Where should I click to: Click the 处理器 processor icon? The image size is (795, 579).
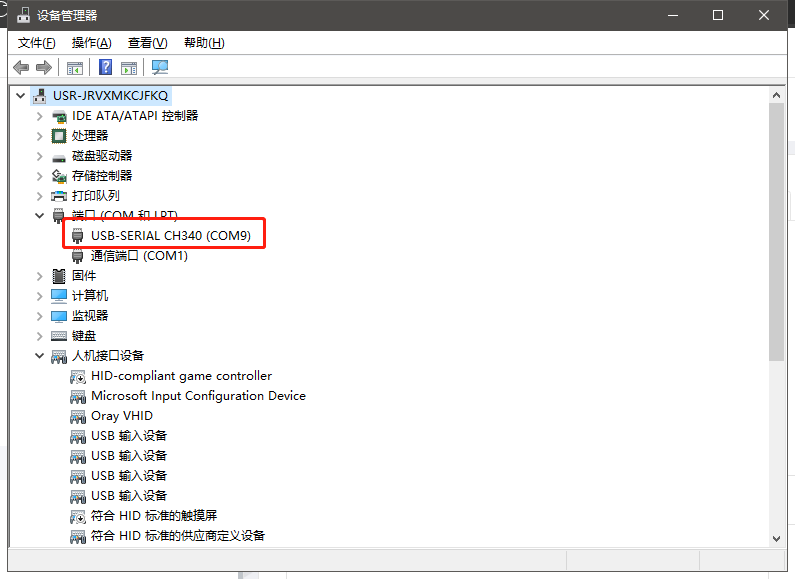pos(59,136)
